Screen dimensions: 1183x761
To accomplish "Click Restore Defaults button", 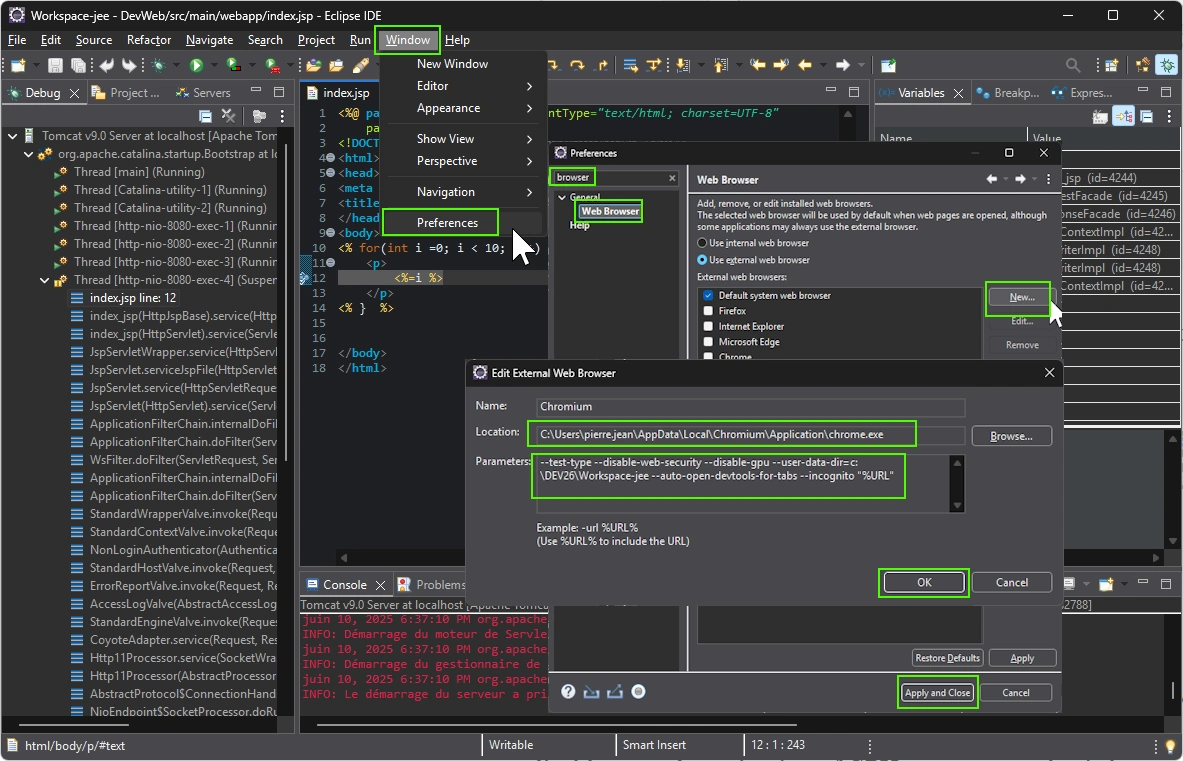I will click(948, 658).
